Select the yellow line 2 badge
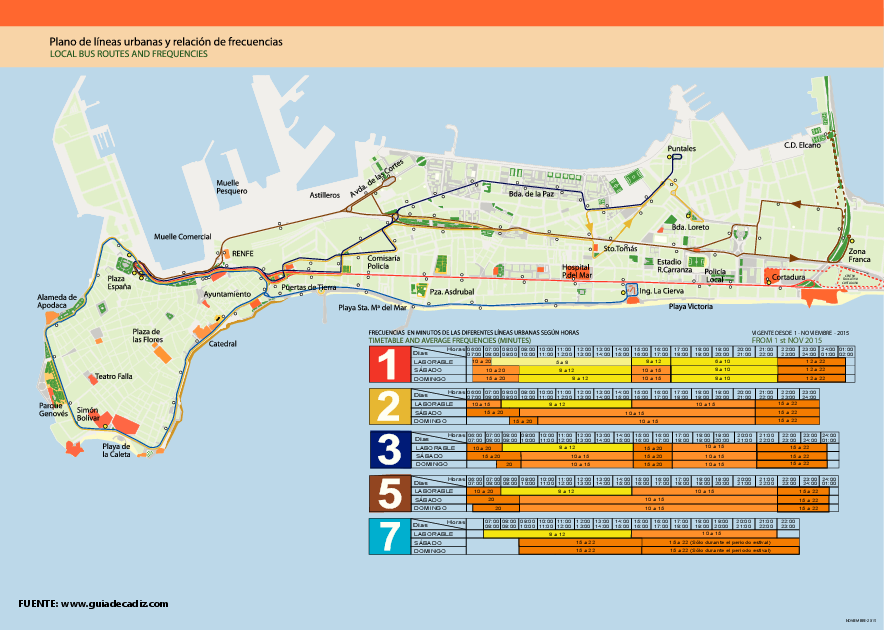 [388, 407]
